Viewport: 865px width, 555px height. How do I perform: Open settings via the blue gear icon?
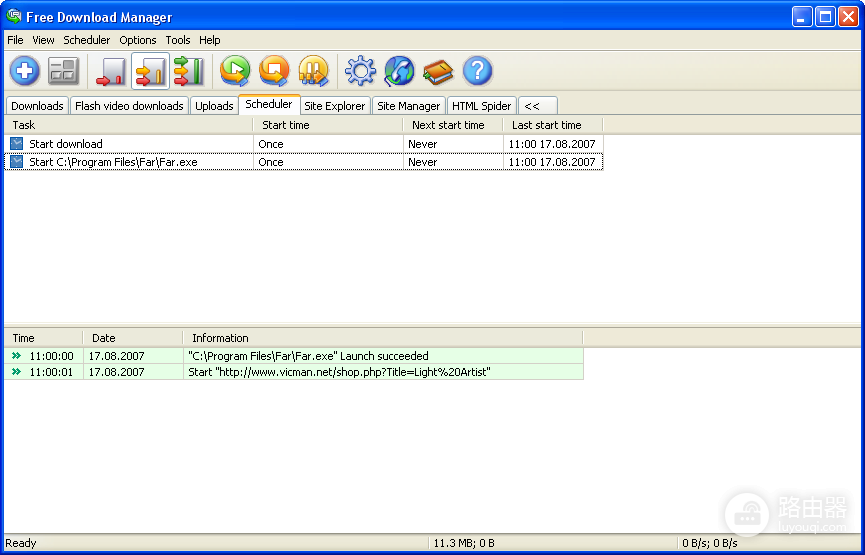pos(360,71)
